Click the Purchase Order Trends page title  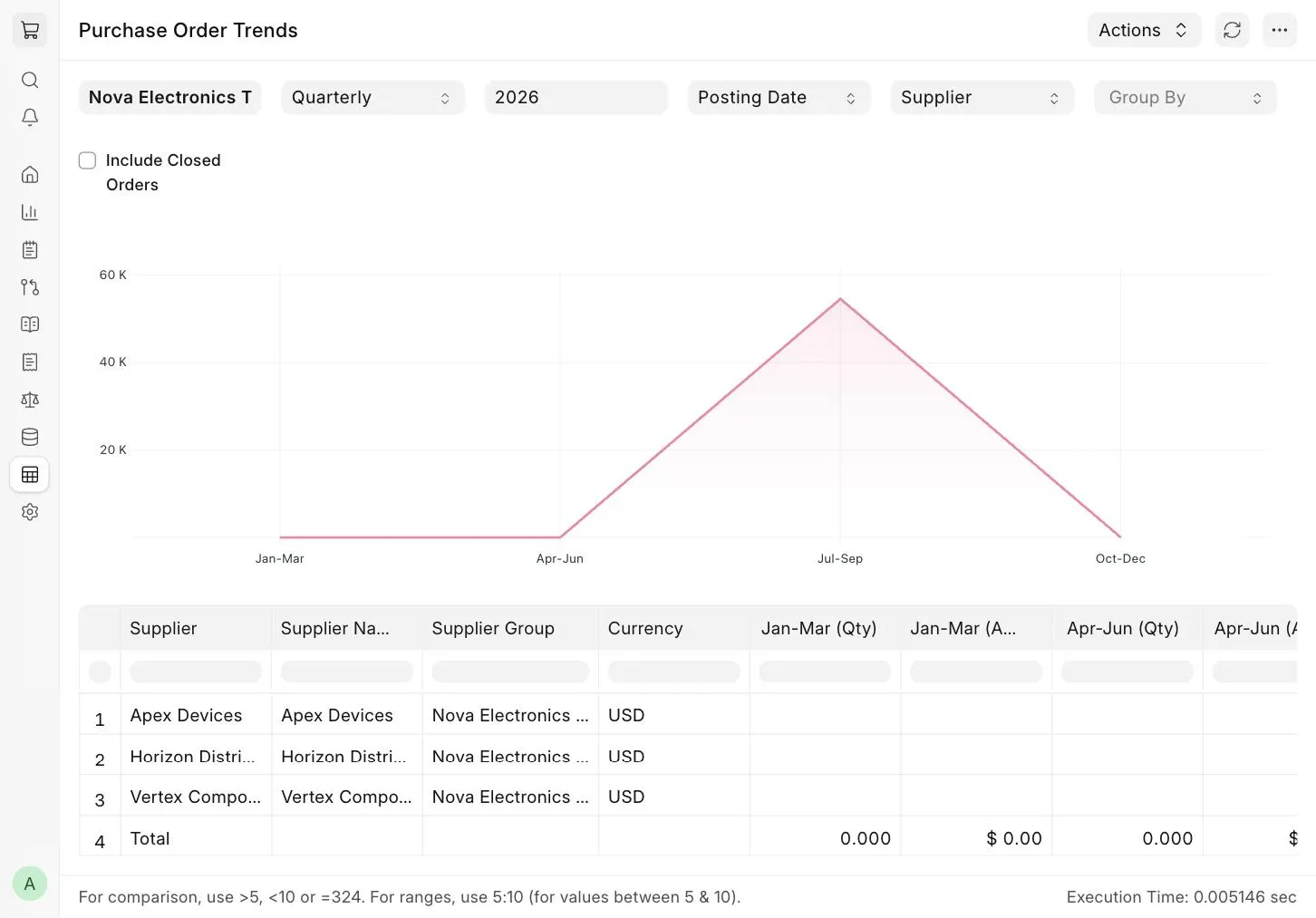click(189, 30)
